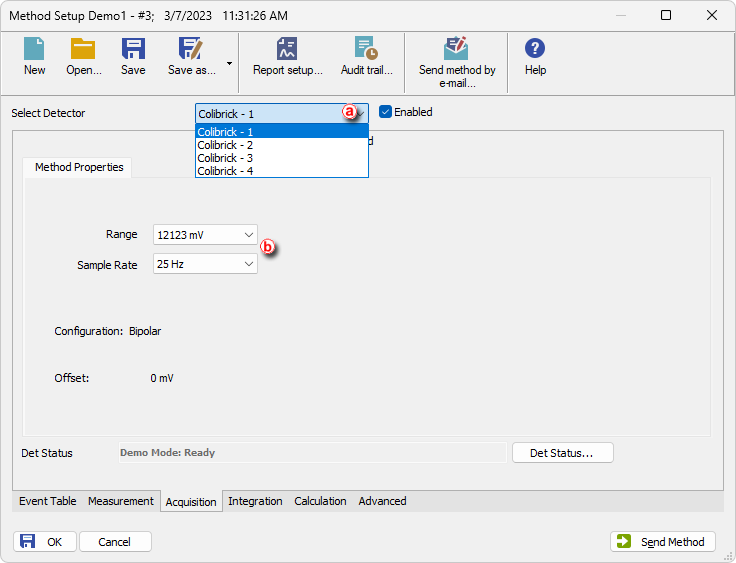Choose Colibrick - 1 from detector list
The width and height of the screenshot is (736, 563).
click(282, 131)
